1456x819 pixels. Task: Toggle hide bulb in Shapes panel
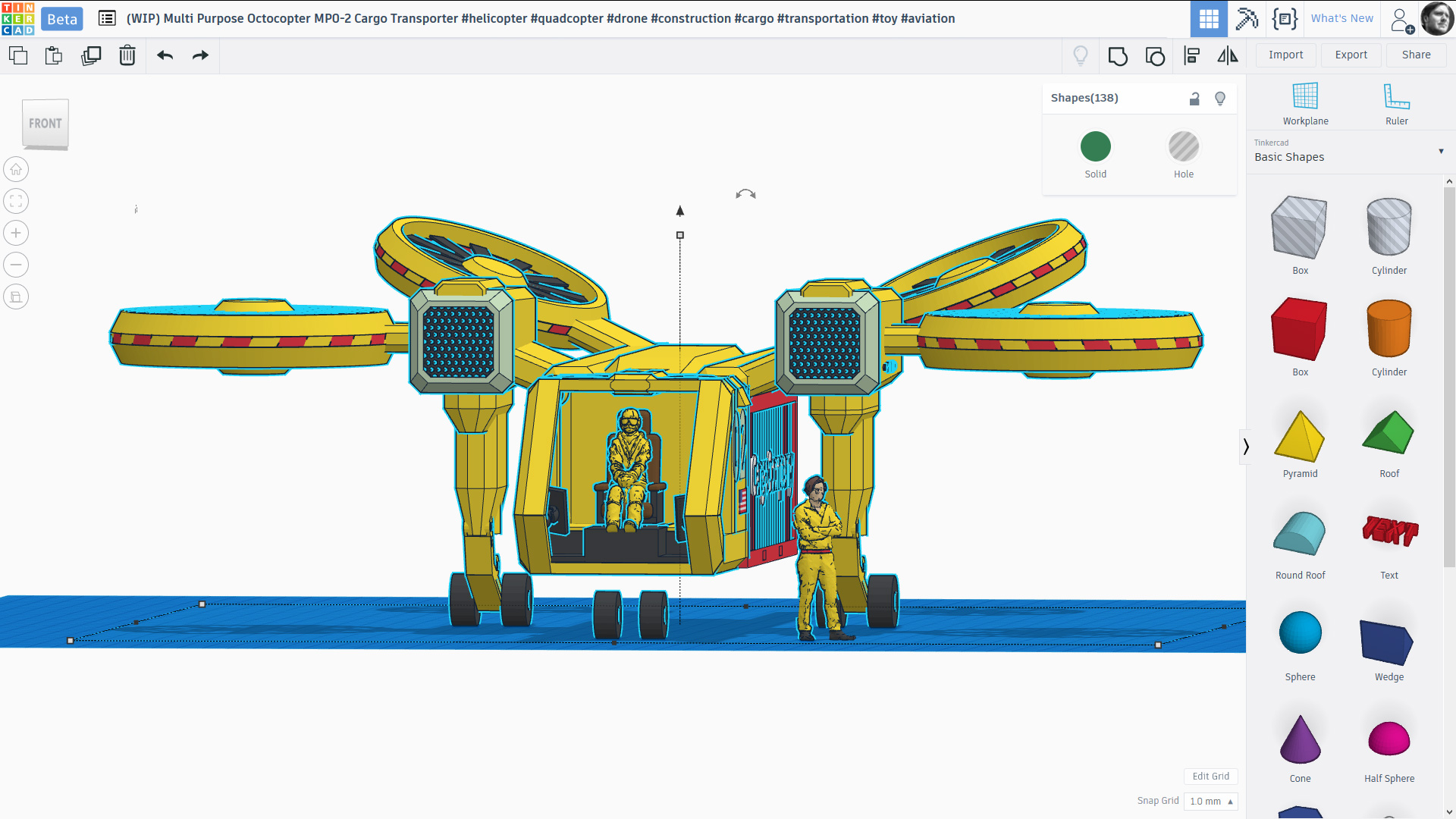pos(1220,99)
